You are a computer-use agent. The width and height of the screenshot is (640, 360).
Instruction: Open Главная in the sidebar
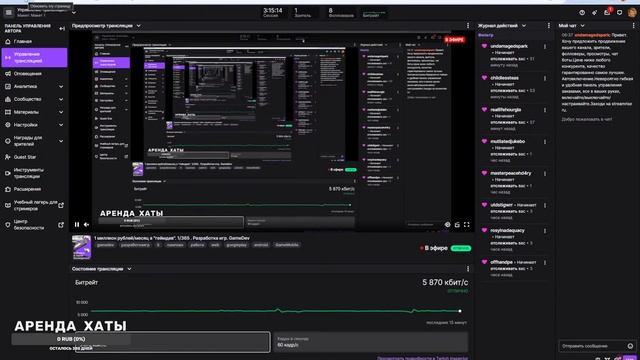34,41
